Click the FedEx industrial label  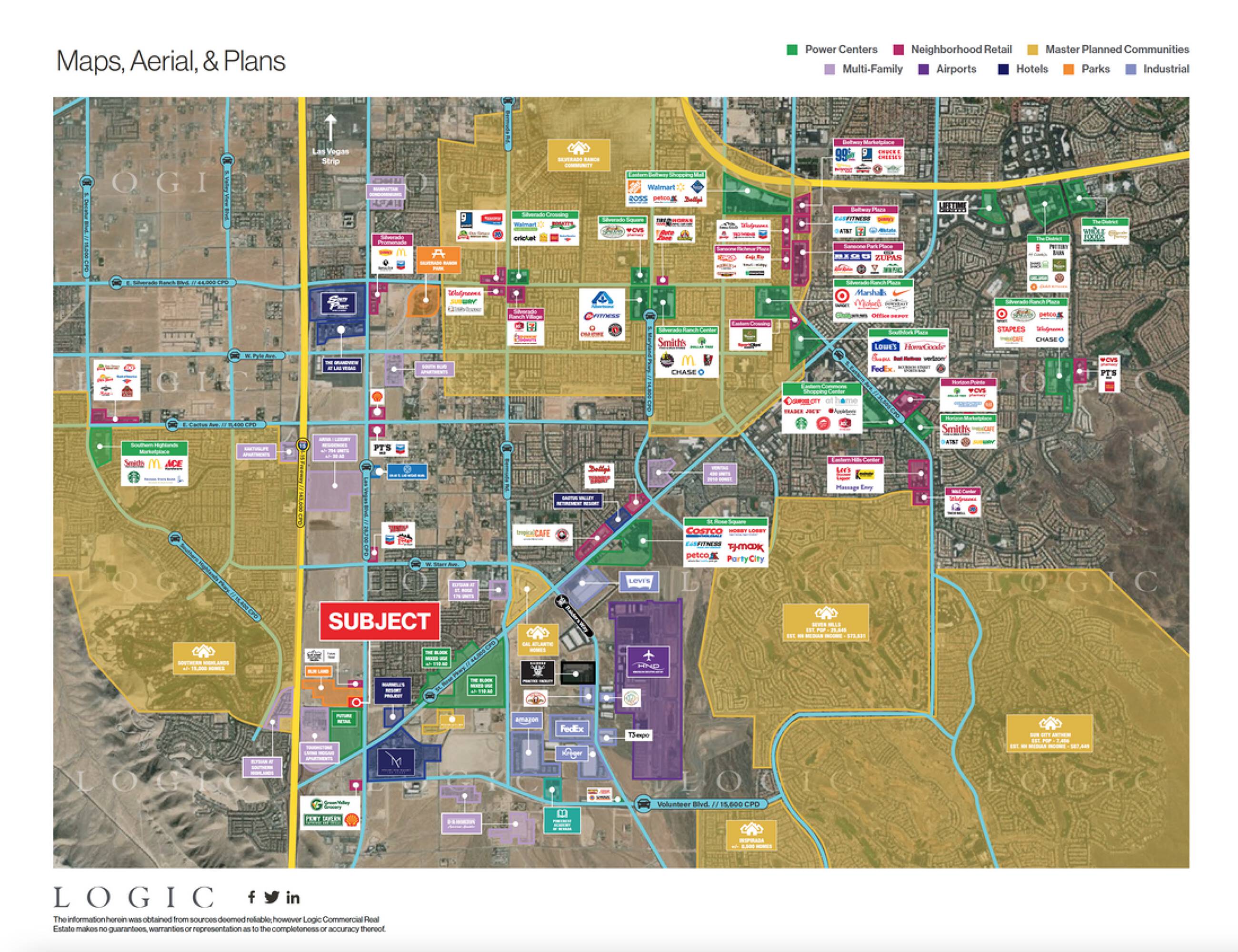[x=571, y=729]
